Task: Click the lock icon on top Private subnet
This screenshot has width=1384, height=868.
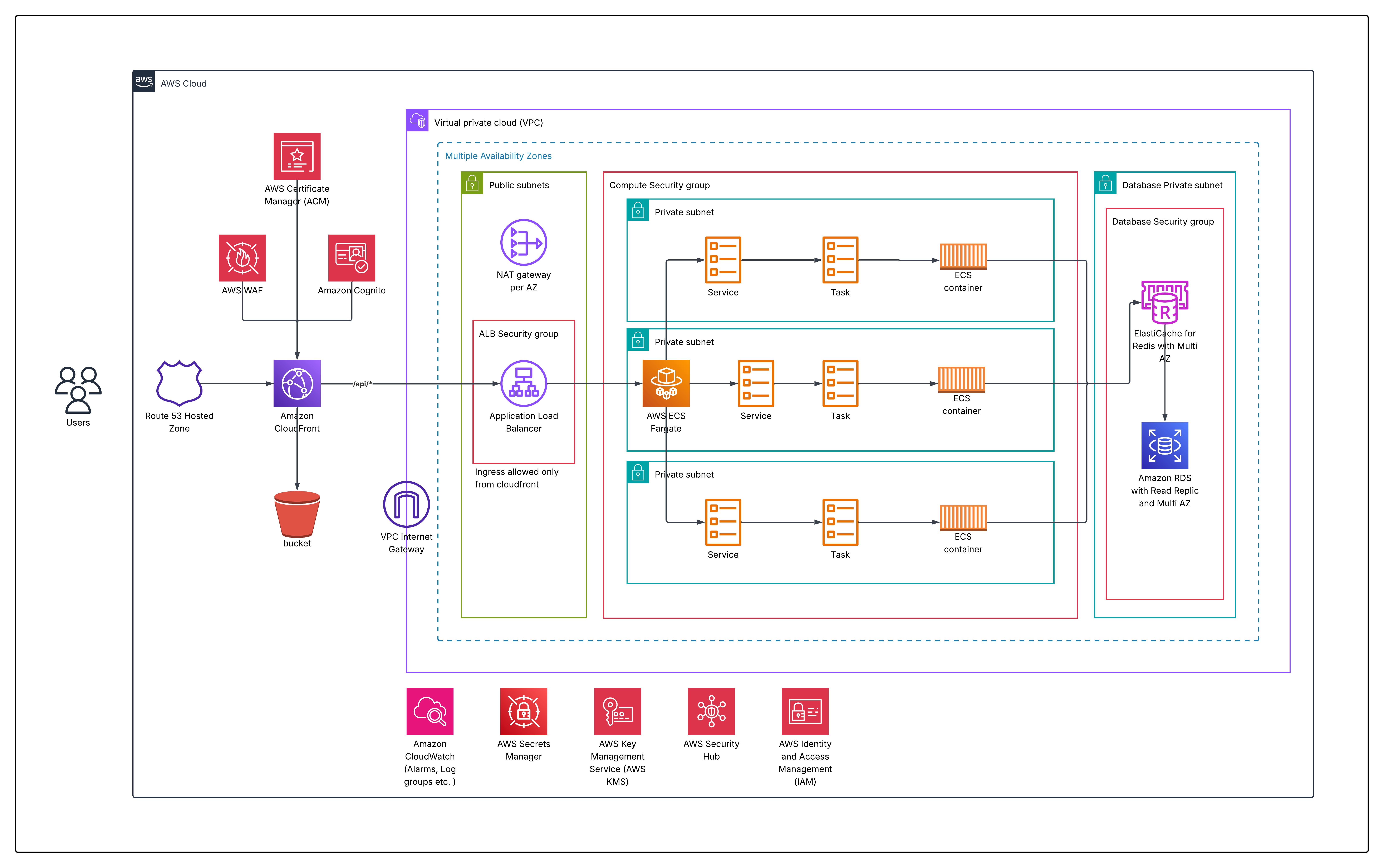Action: click(x=638, y=210)
